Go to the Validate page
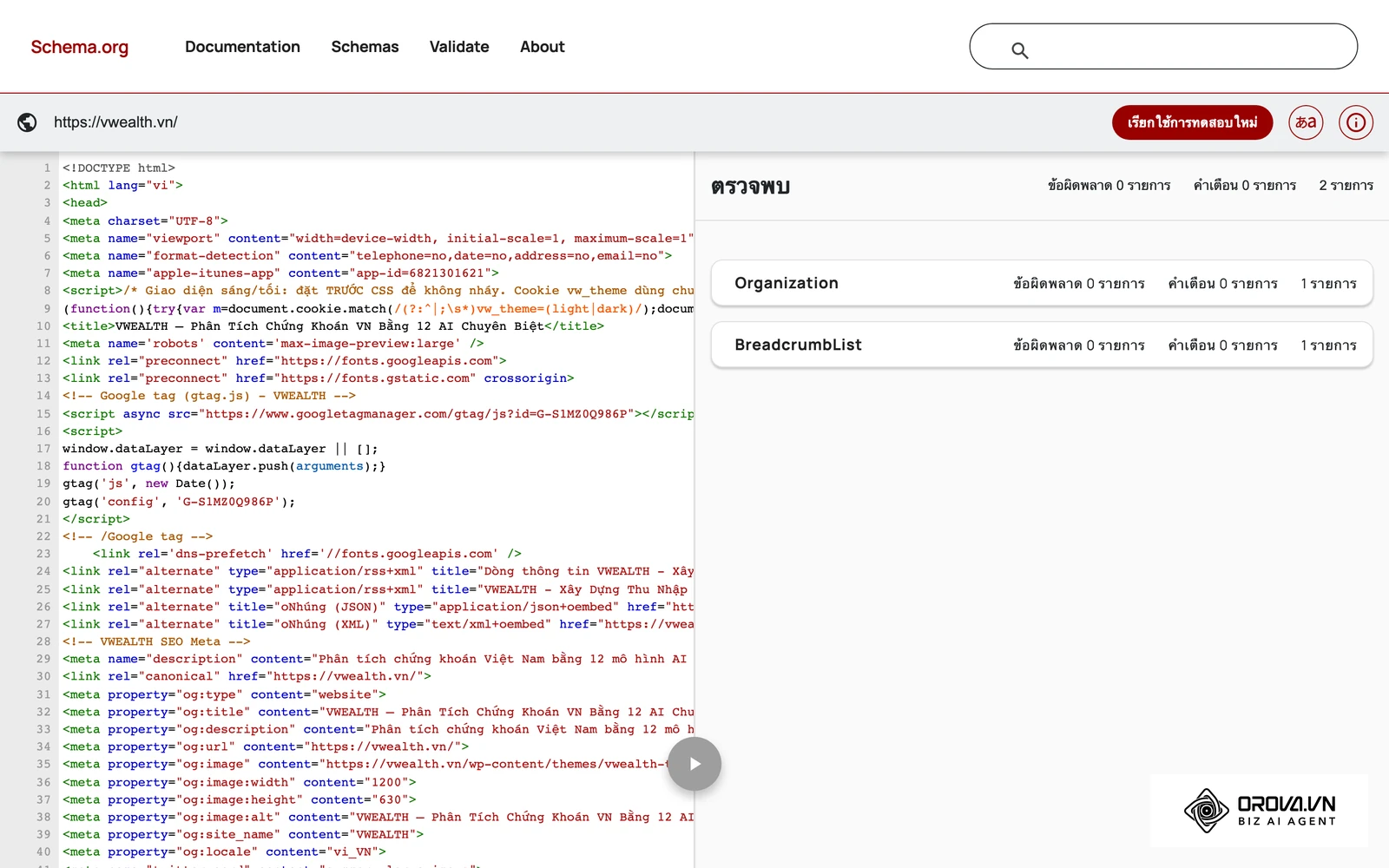Viewport: 1389px width, 868px height. 459,47
